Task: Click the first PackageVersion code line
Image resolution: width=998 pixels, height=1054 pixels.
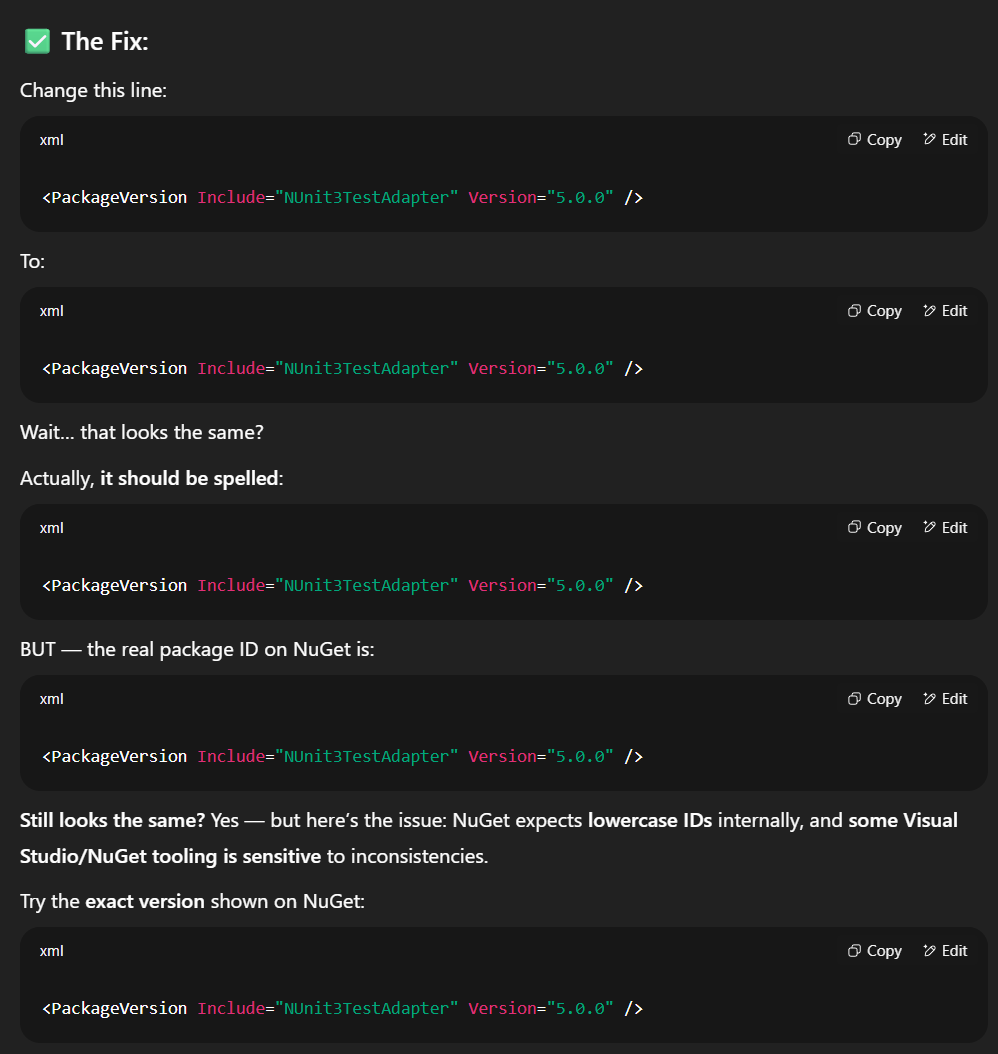Action: click(x=343, y=197)
